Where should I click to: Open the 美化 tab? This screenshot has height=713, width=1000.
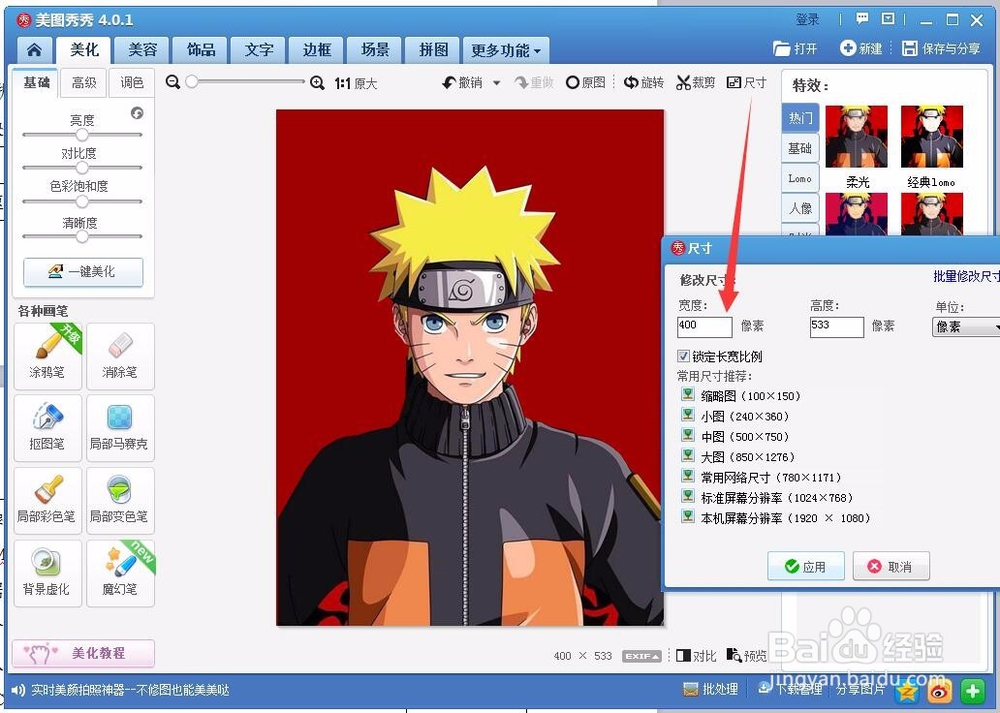coord(84,50)
